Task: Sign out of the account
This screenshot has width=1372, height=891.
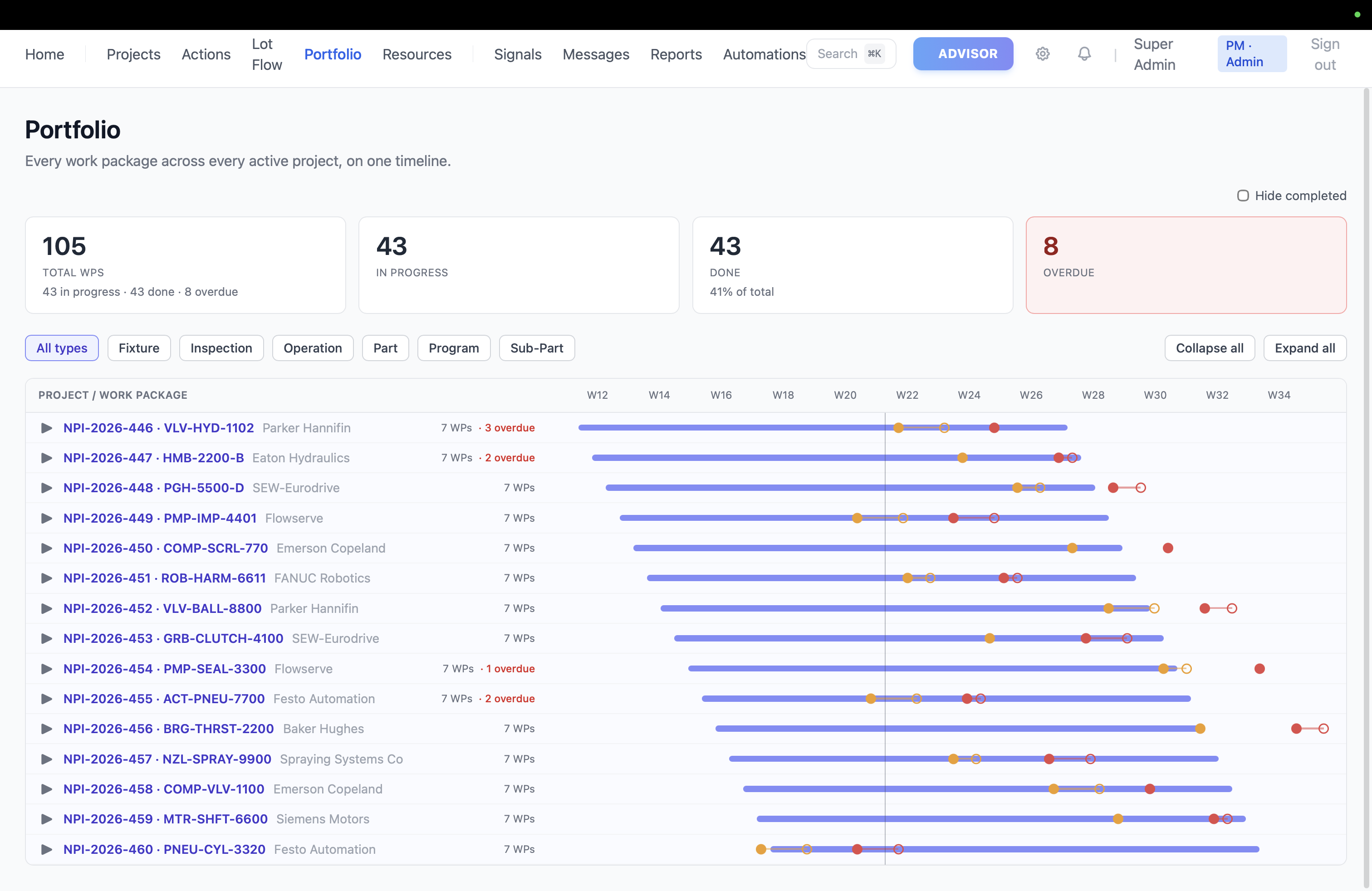Action: click(1325, 54)
